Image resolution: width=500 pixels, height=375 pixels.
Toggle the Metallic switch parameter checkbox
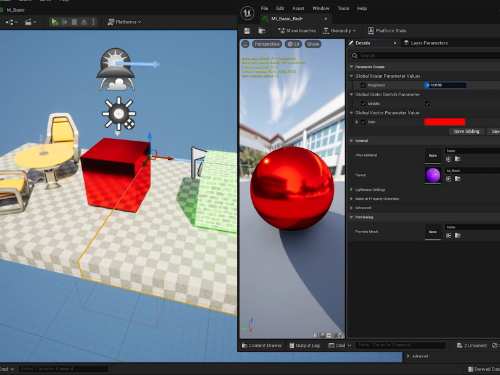click(x=363, y=104)
